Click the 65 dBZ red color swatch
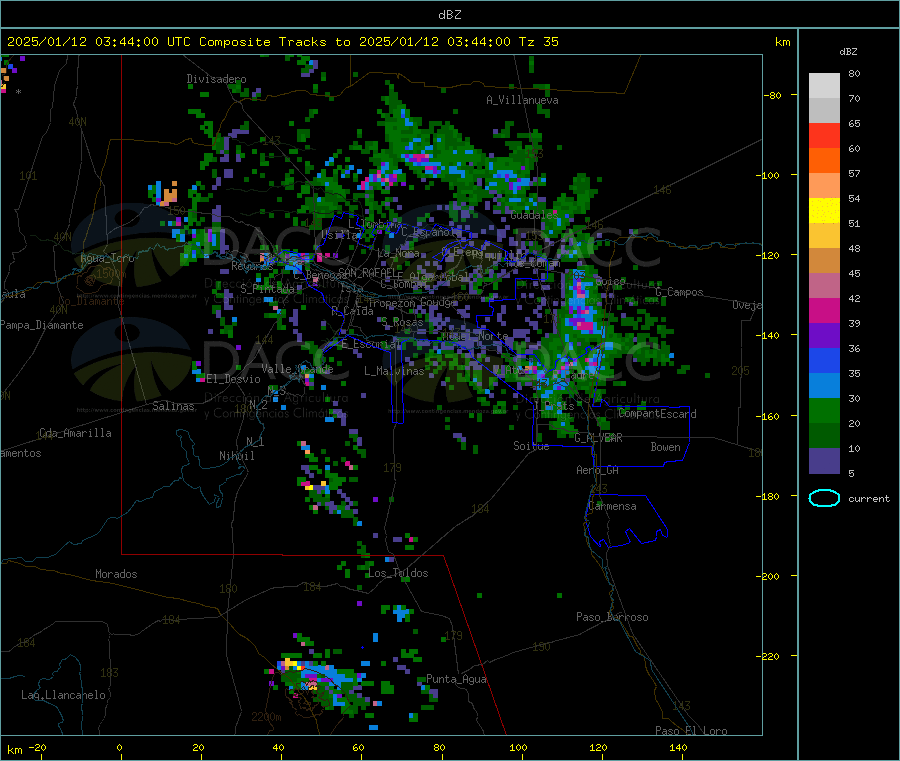The height and width of the screenshot is (761, 900). (x=824, y=135)
